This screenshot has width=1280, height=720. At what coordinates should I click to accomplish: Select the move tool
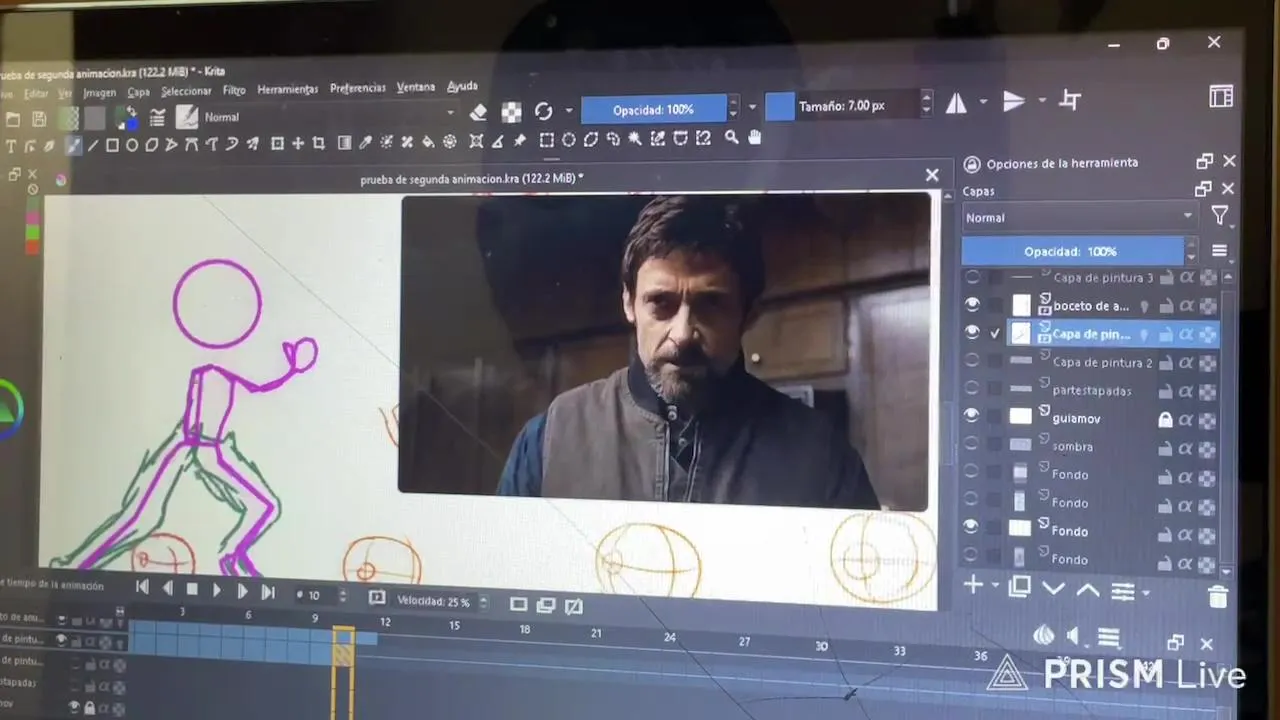click(x=298, y=144)
